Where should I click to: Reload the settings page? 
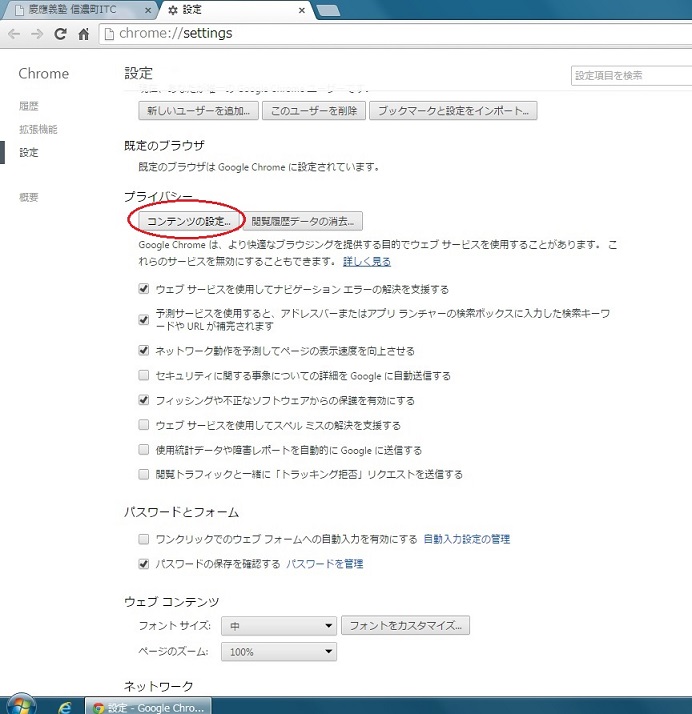pyautogui.click(x=61, y=34)
